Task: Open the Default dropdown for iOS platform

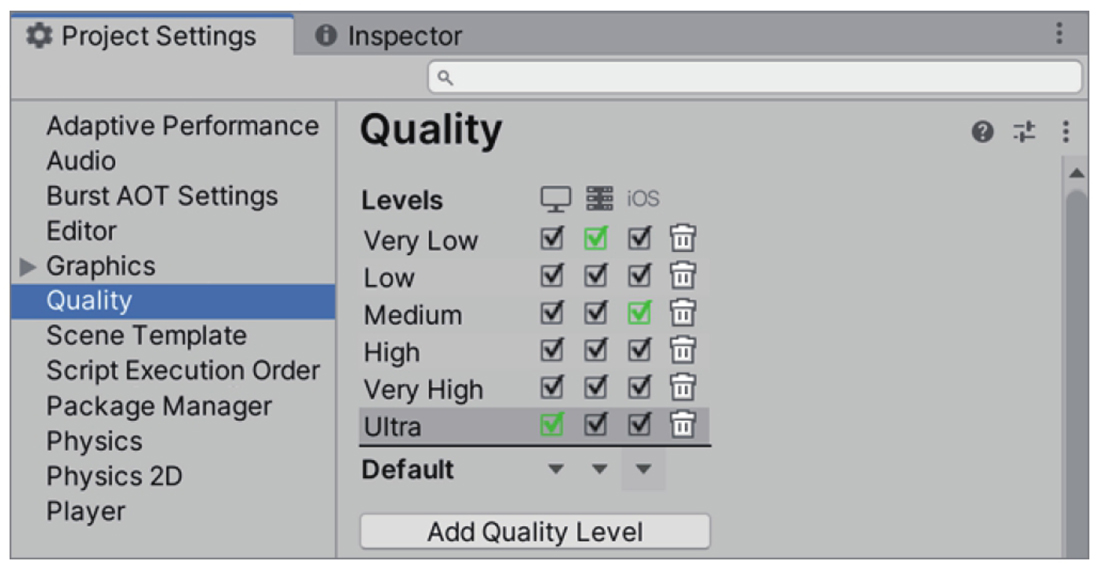Action: 643,469
